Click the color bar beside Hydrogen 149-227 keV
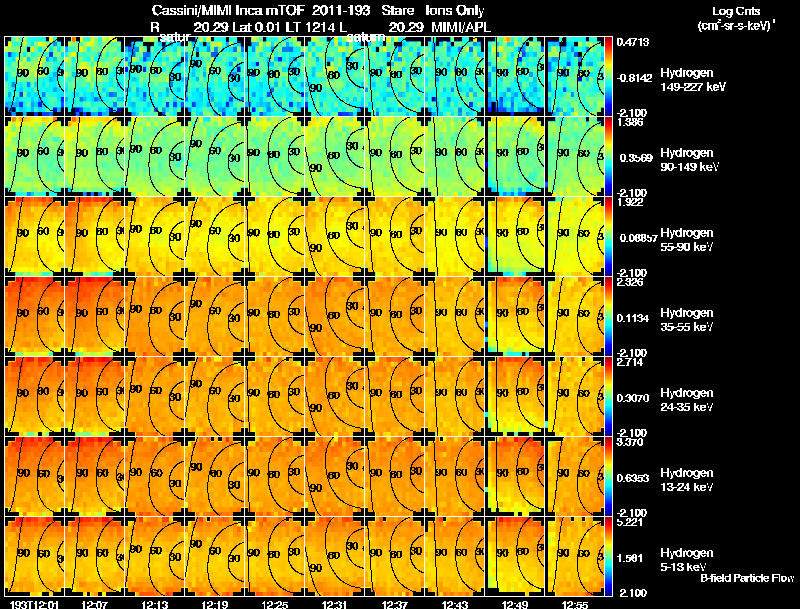 (608, 76)
